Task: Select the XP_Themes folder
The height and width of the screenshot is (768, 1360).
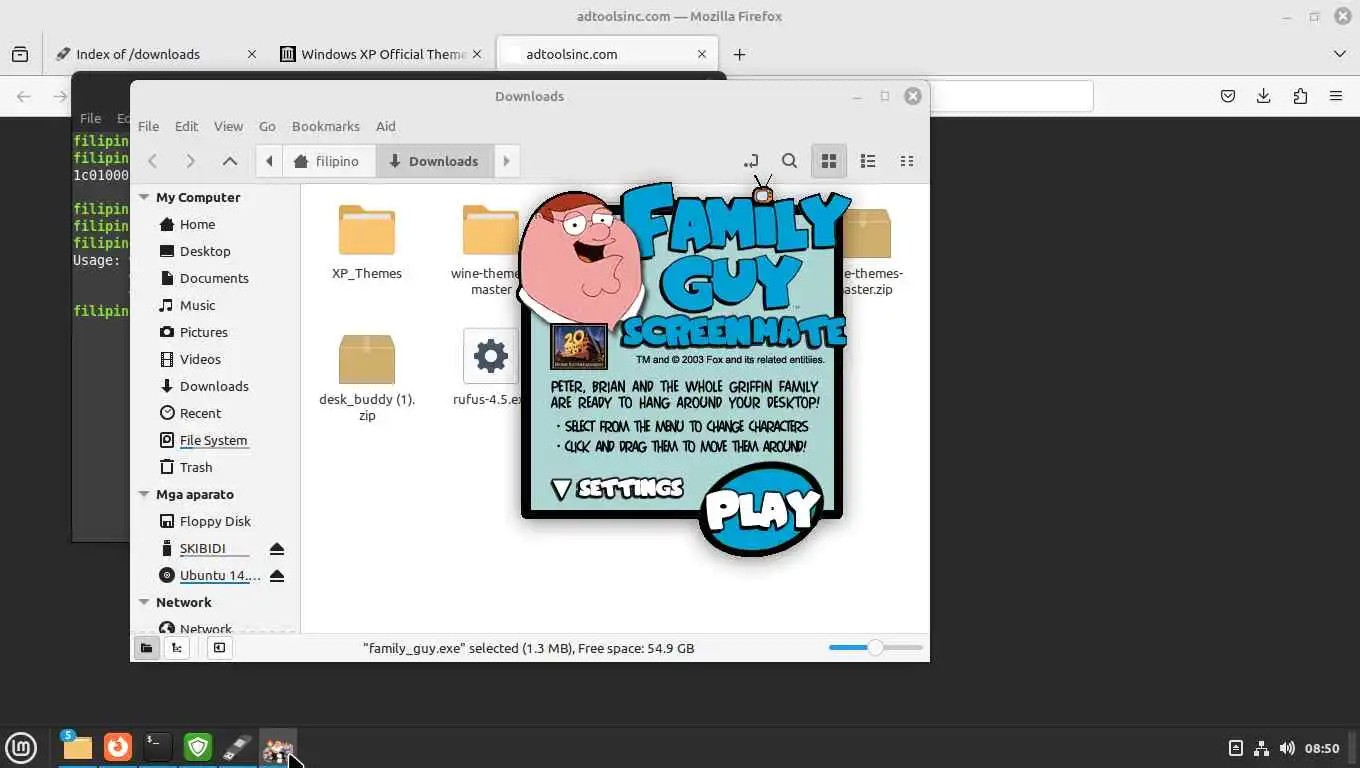Action: tap(367, 242)
